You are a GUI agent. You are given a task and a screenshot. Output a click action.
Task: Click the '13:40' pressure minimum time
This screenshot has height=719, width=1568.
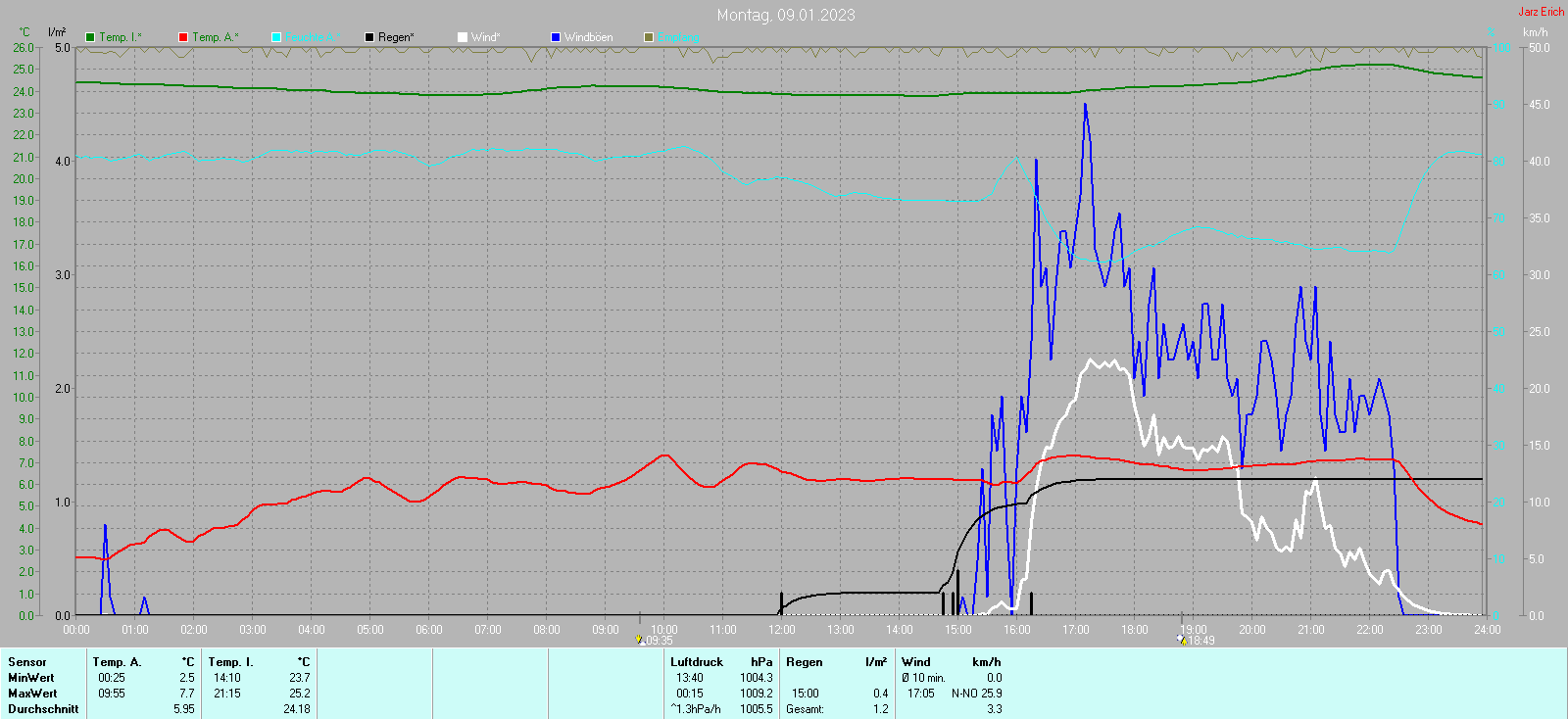point(690,678)
